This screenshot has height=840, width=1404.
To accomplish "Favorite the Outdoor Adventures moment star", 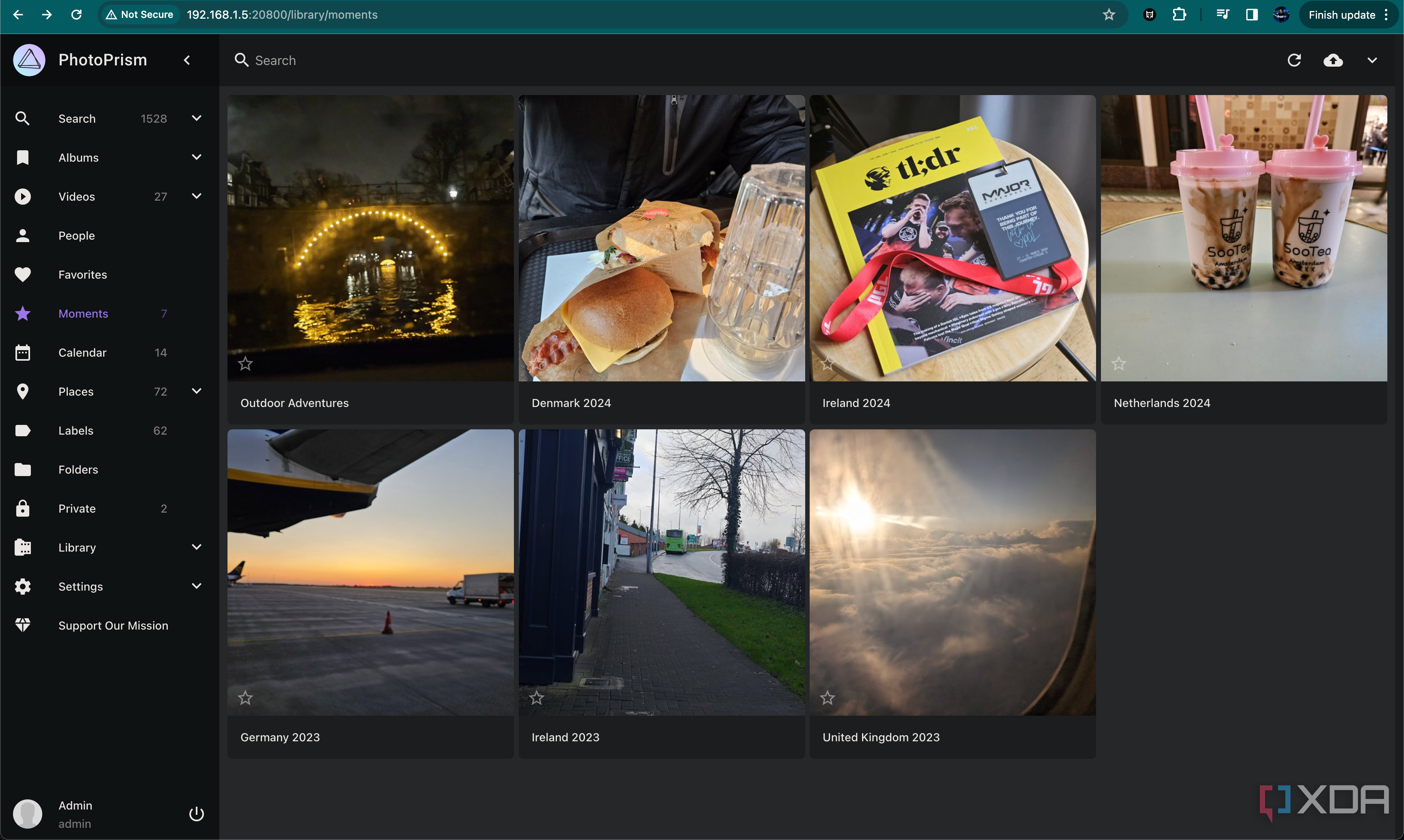I will [x=245, y=364].
